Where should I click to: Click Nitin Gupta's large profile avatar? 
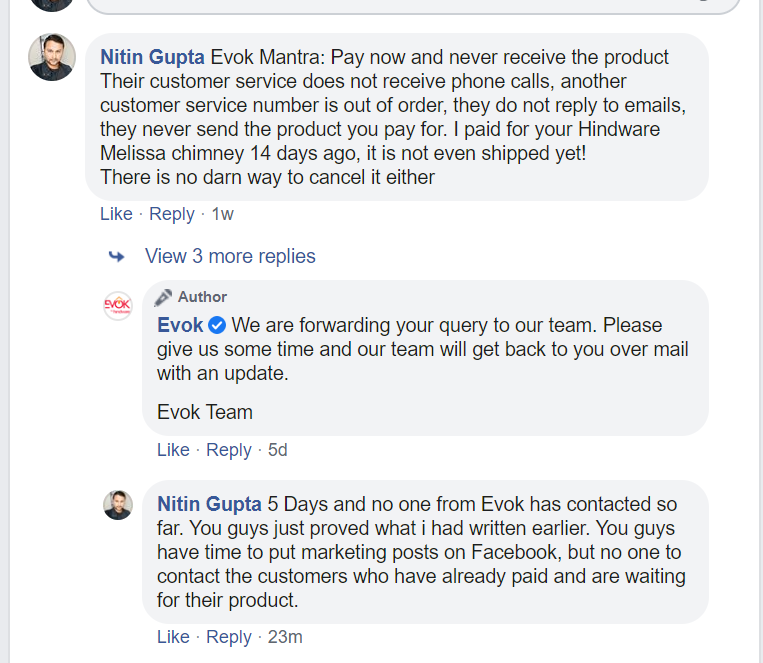[52, 58]
